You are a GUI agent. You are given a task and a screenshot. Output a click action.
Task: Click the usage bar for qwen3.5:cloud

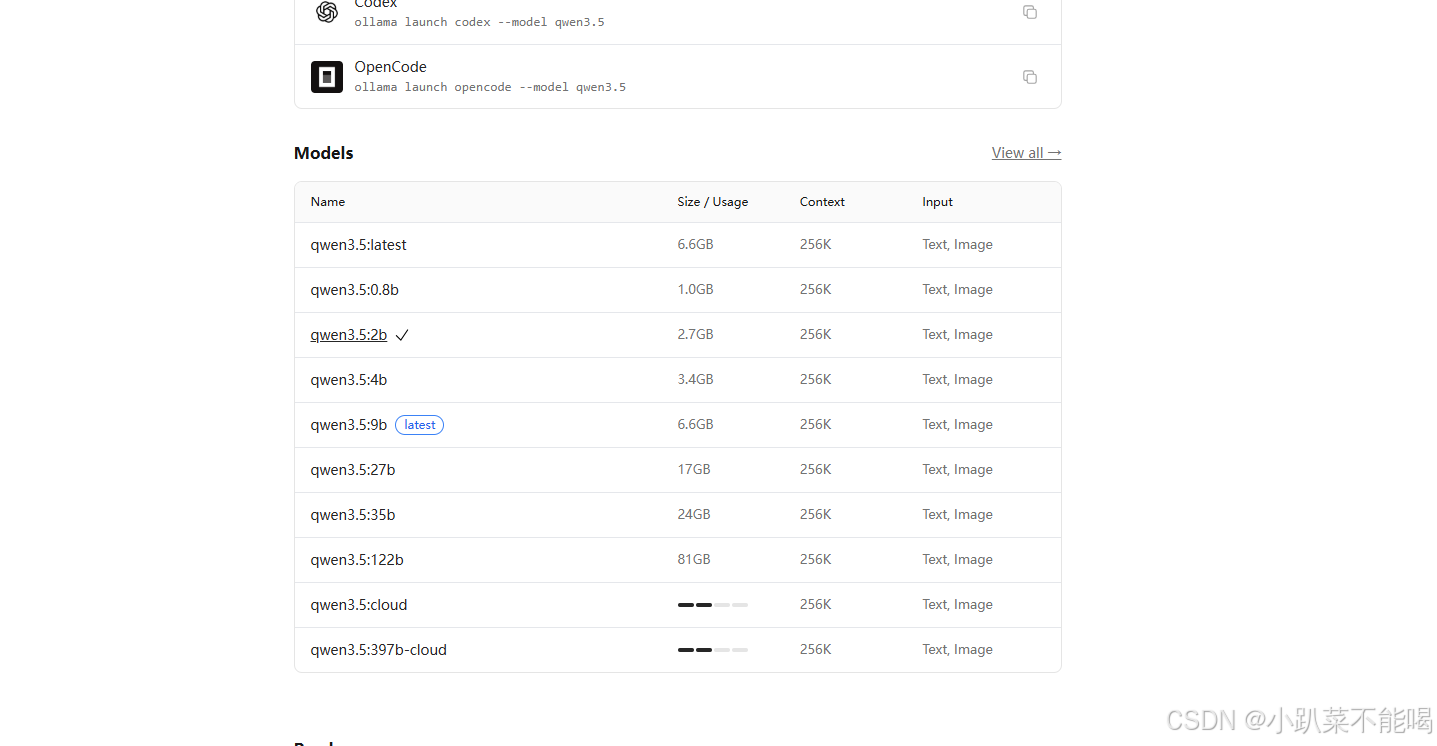(x=713, y=605)
